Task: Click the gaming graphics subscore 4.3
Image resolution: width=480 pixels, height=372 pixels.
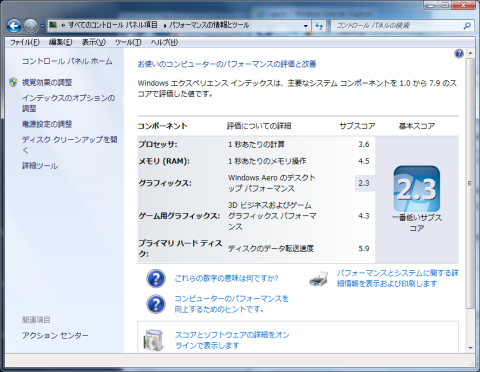Action: tap(364, 216)
